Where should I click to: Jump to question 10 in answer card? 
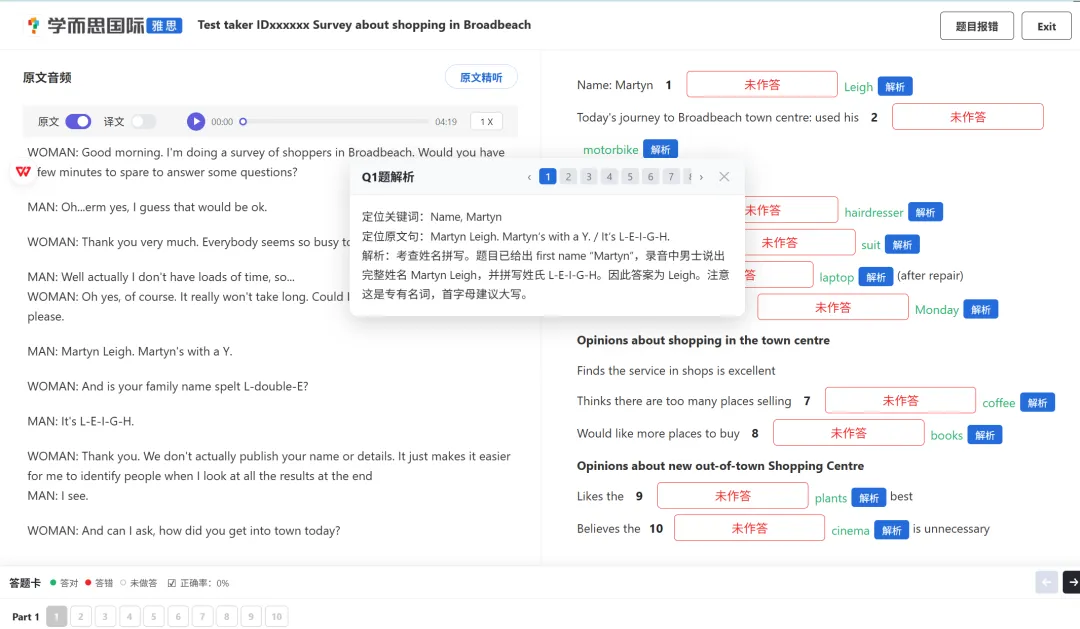276,617
